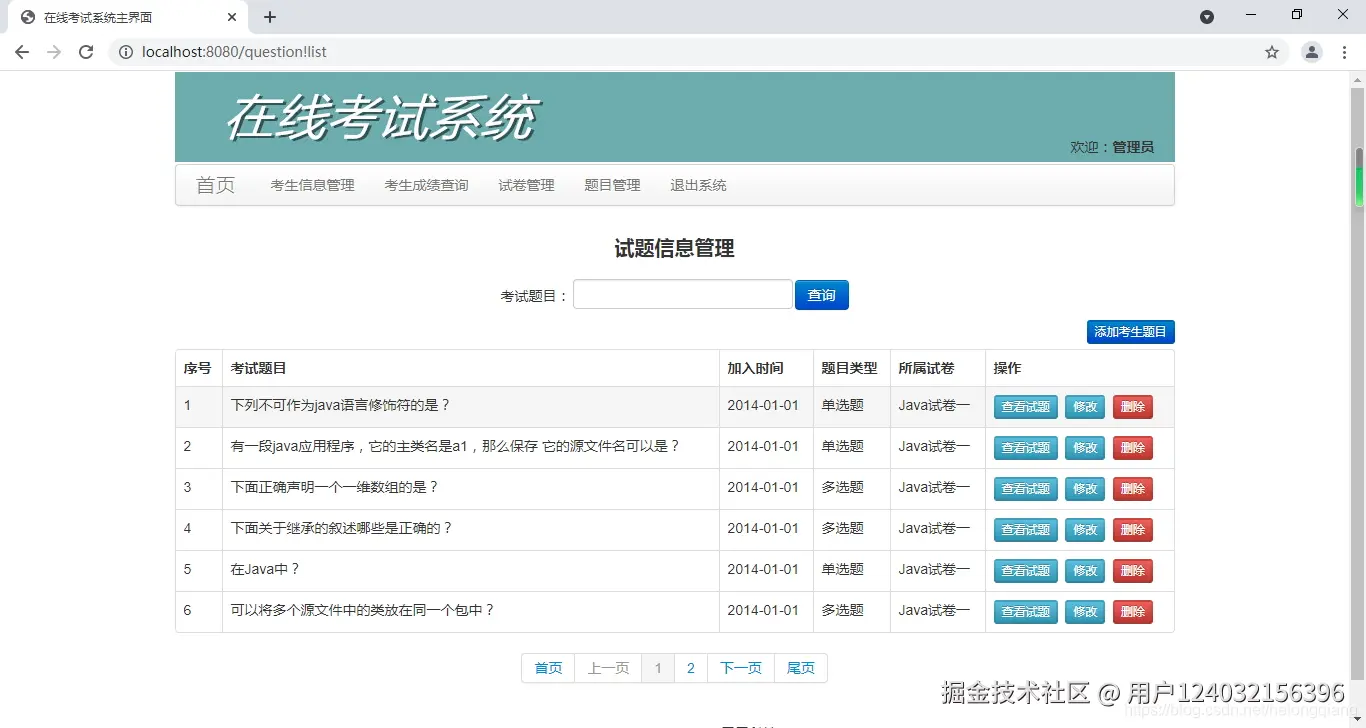
Task: Click 修改 for question 4
Action: click(x=1085, y=530)
